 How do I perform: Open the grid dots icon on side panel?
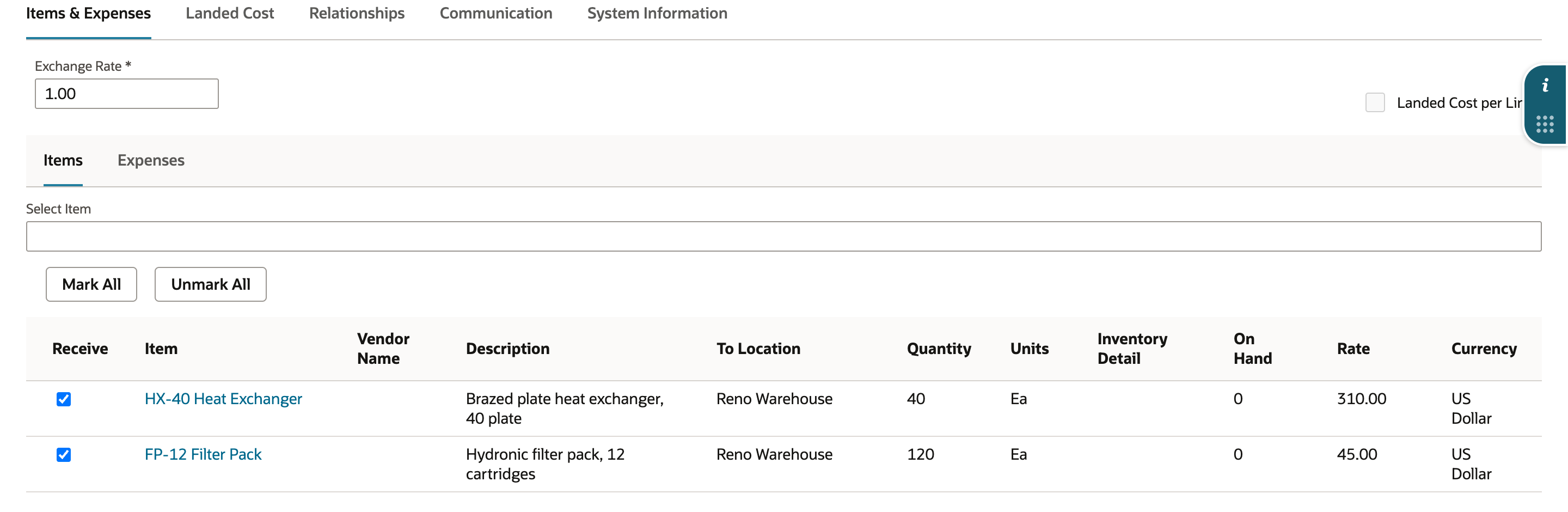tap(1545, 124)
